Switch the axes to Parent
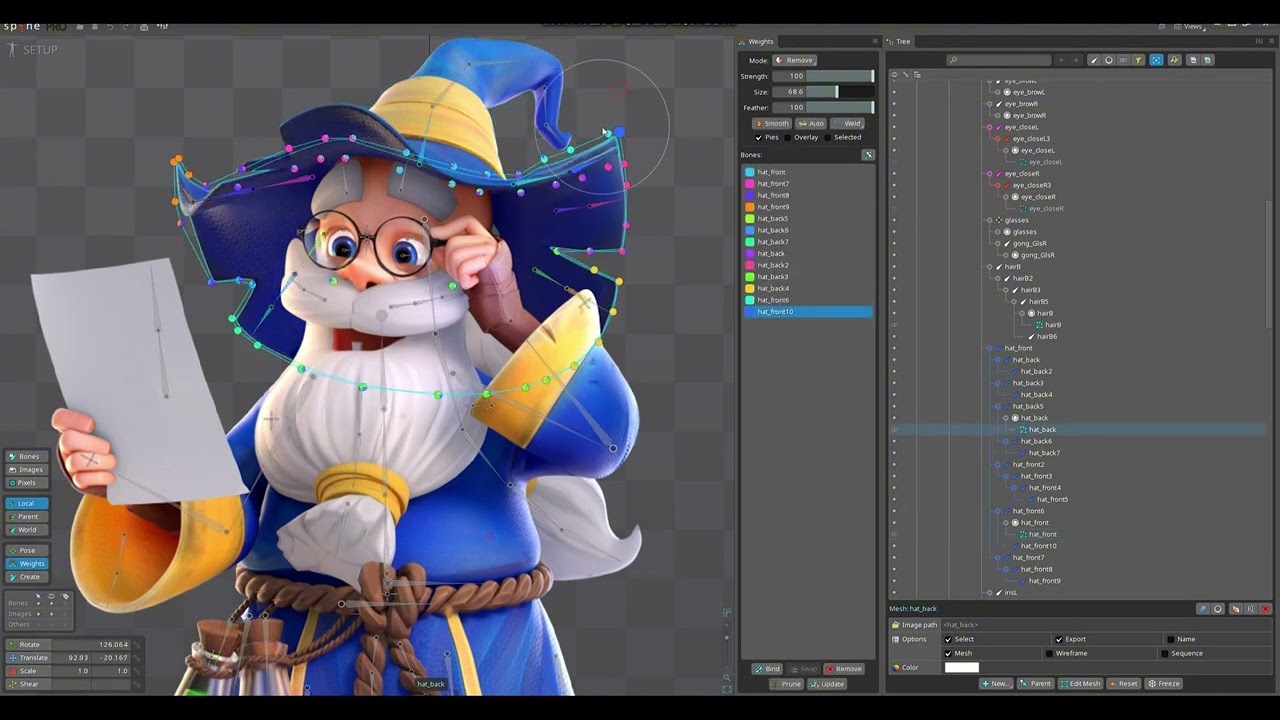The image size is (1280, 720). (27, 516)
